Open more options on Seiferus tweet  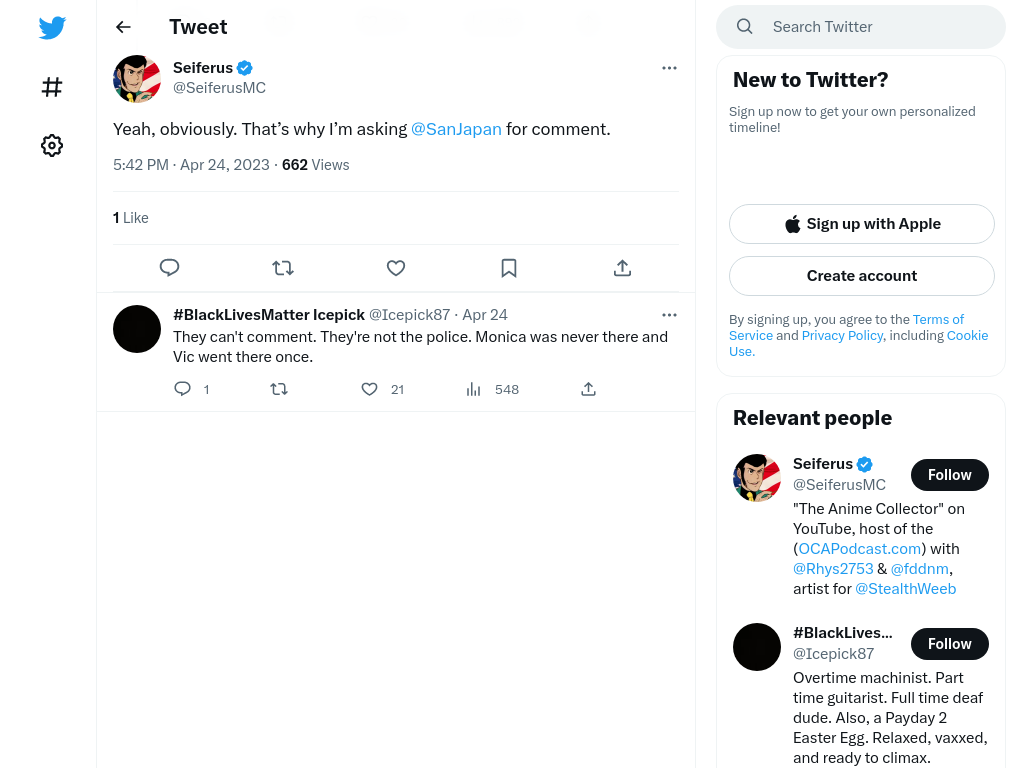pyautogui.click(x=669, y=68)
